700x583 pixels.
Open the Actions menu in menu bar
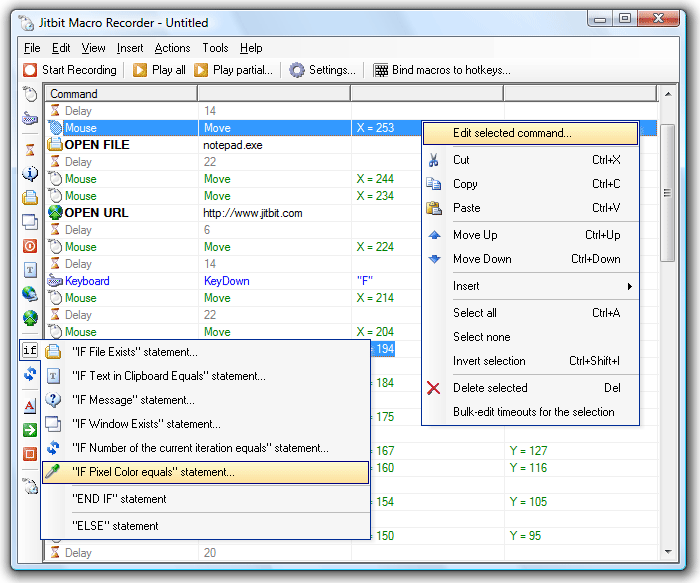click(x=172, y=48)
